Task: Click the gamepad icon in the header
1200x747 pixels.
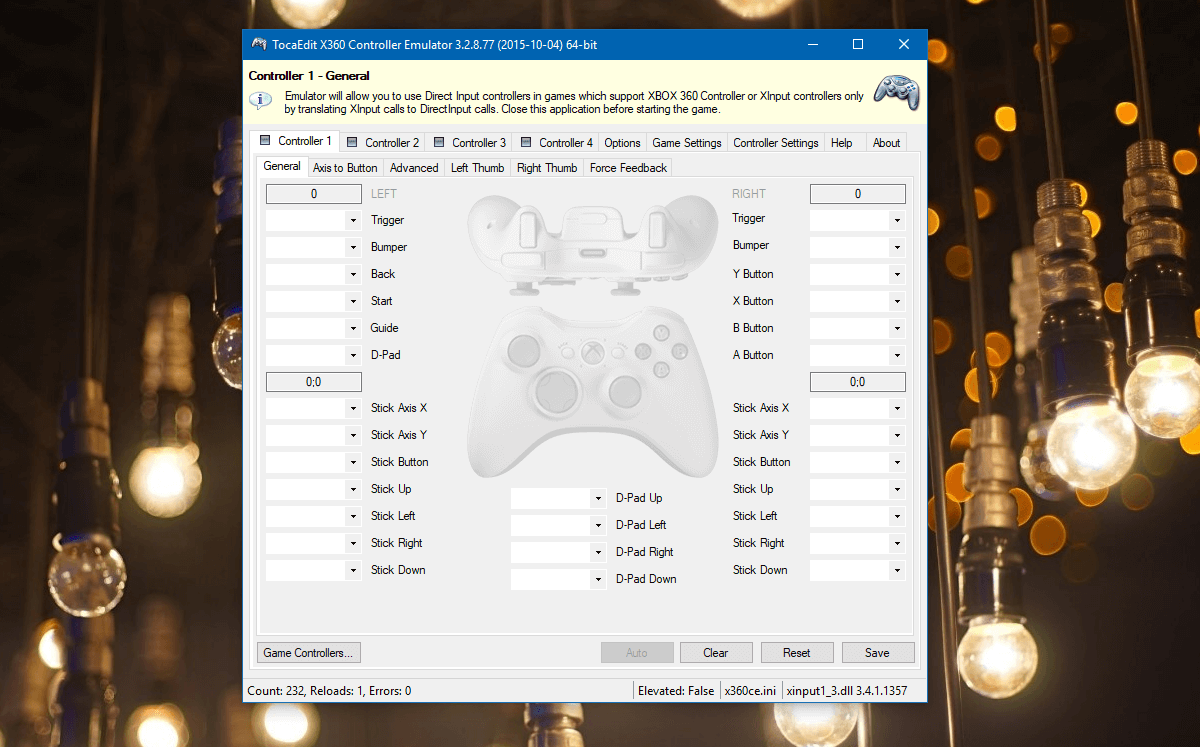Action: coord(896,92)
